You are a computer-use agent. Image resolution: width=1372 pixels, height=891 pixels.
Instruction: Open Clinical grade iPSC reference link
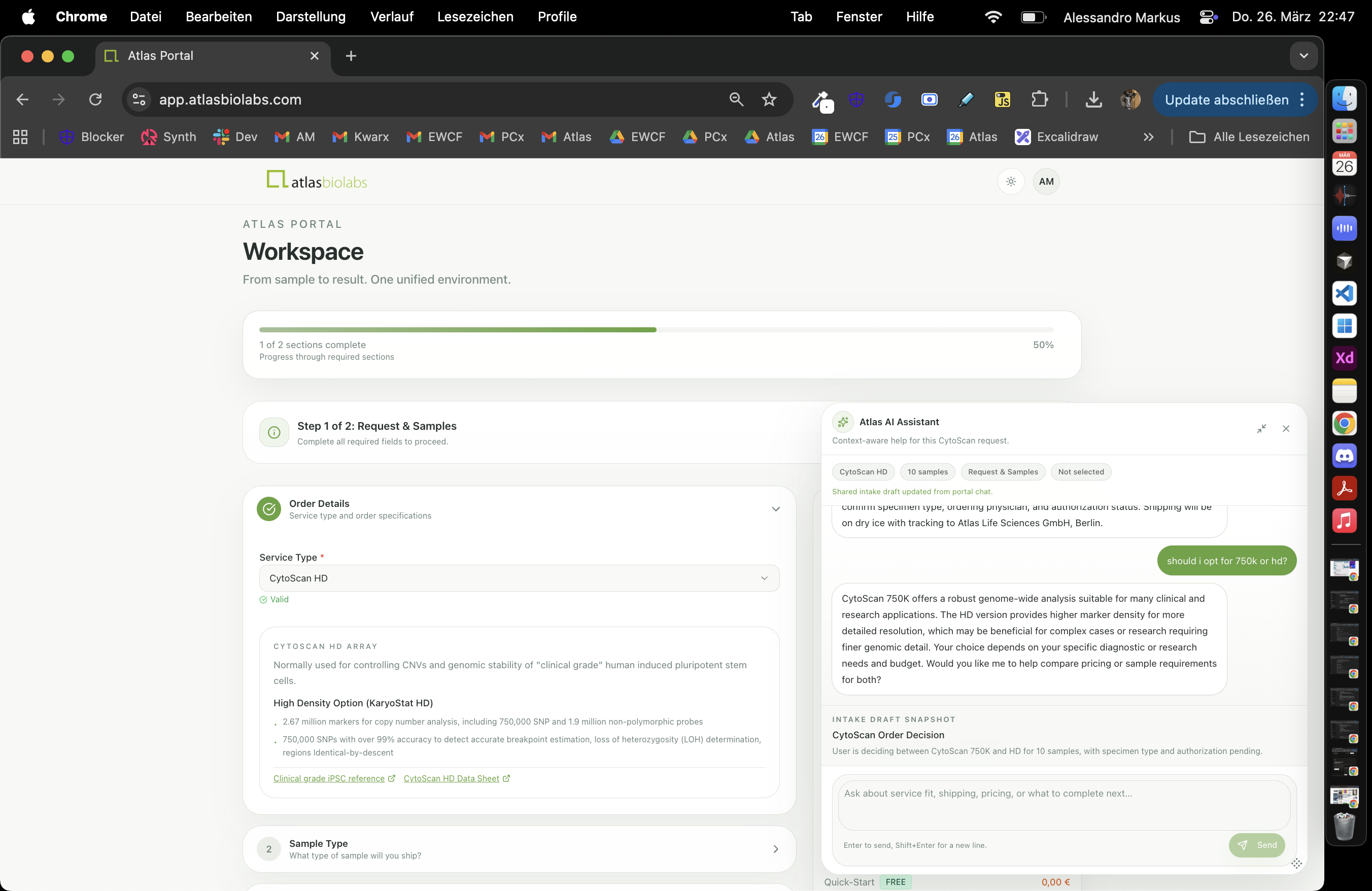329,779
